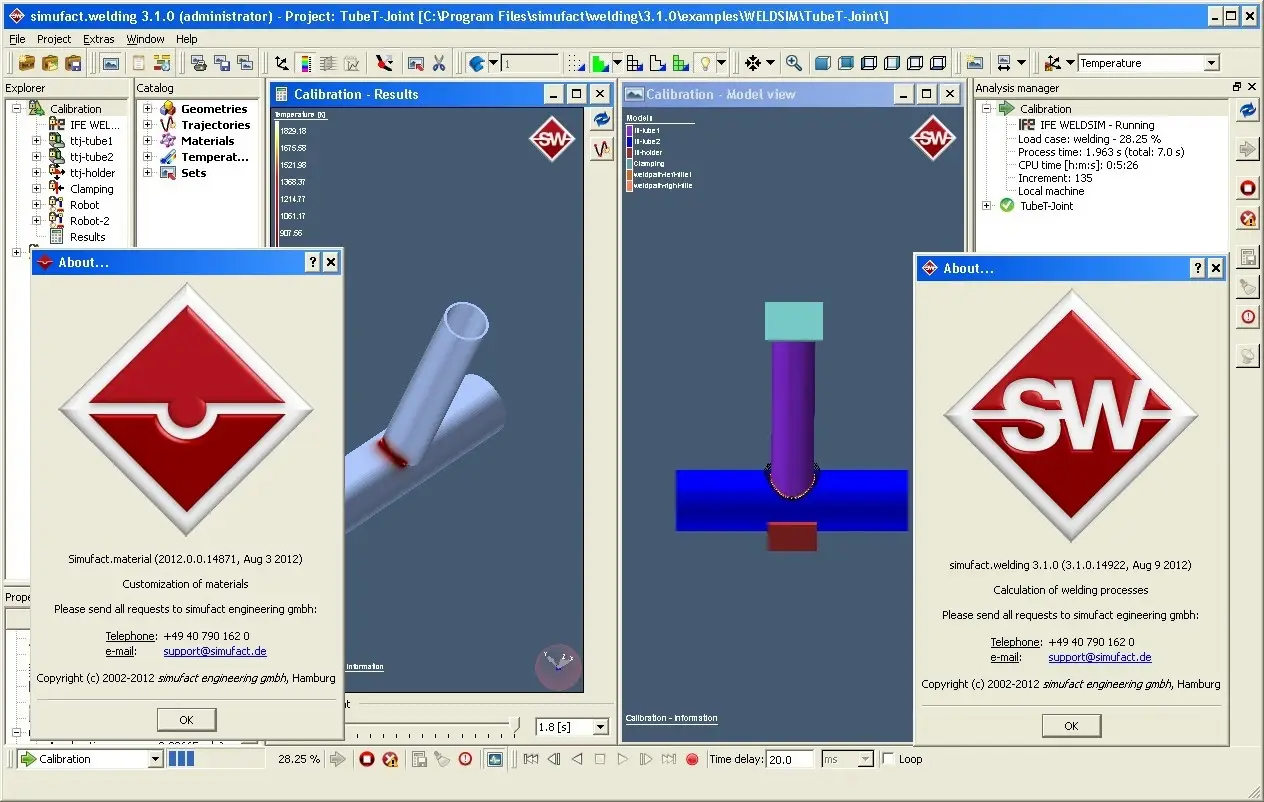Screen dimensions: 1264x802
Task: Open the Temperature result dropdown
Action: pos(1211,63)
